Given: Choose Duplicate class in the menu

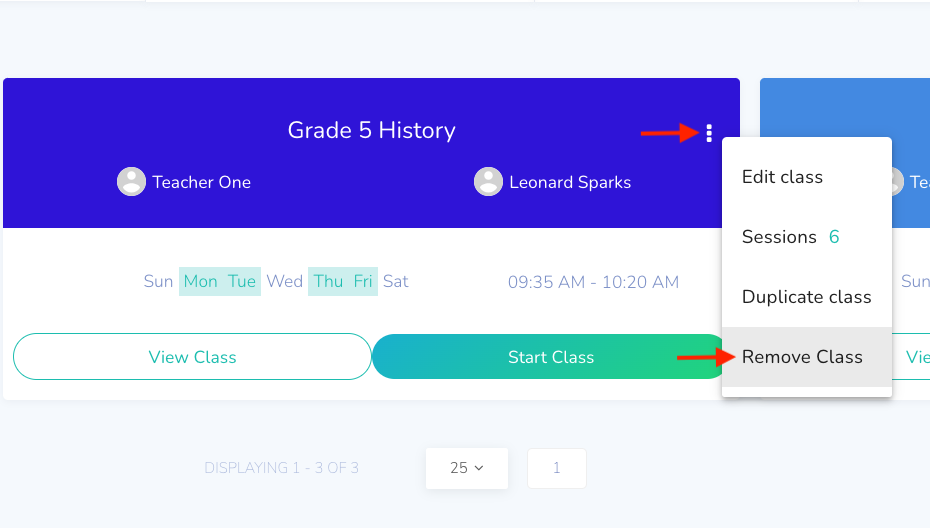Looking at the screenshot, I should click(807, 297).
